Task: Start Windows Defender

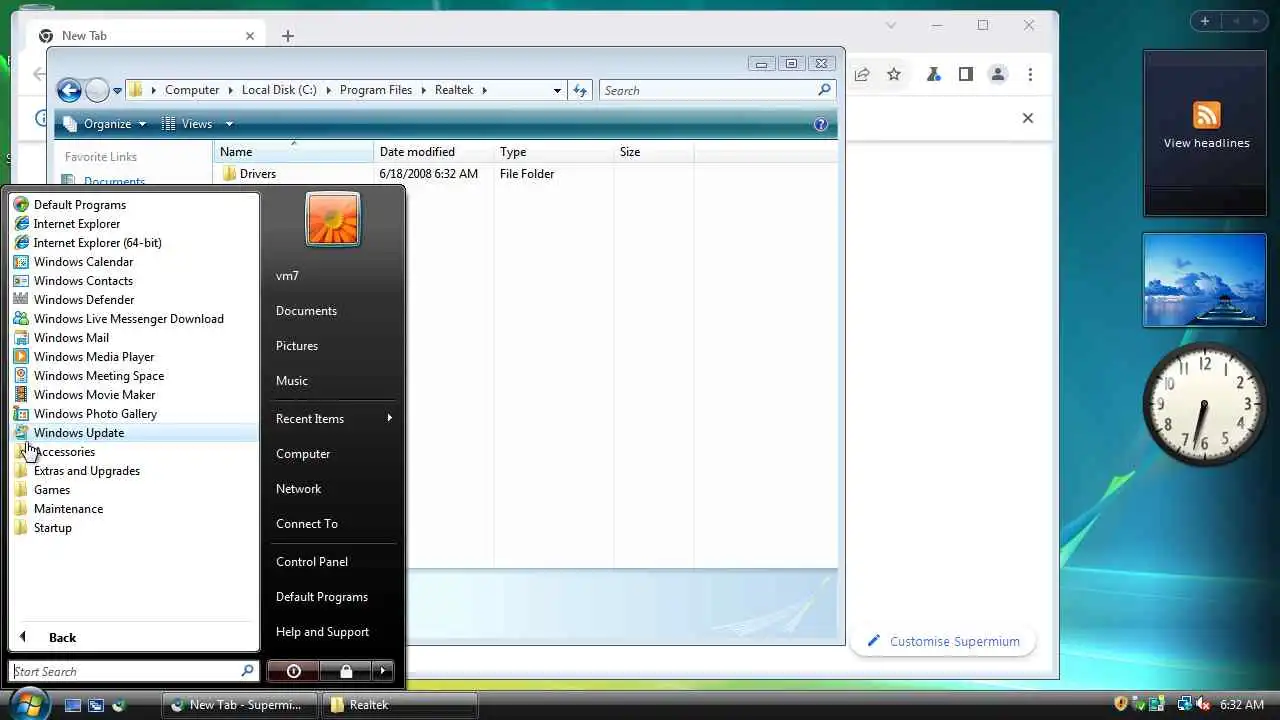Action: click(x=134, y=300)
